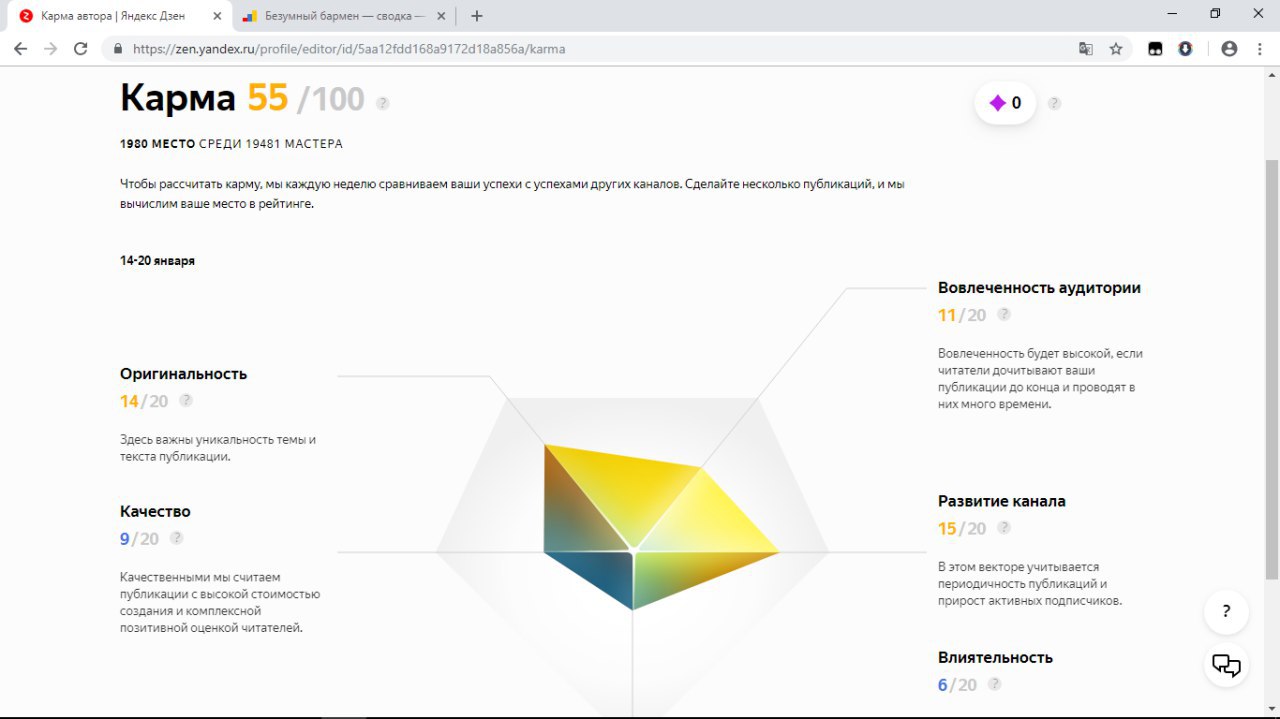Open the purple diamond points badge
The height and width of the screenshot is (719, 1280).
click(1005, 103)
